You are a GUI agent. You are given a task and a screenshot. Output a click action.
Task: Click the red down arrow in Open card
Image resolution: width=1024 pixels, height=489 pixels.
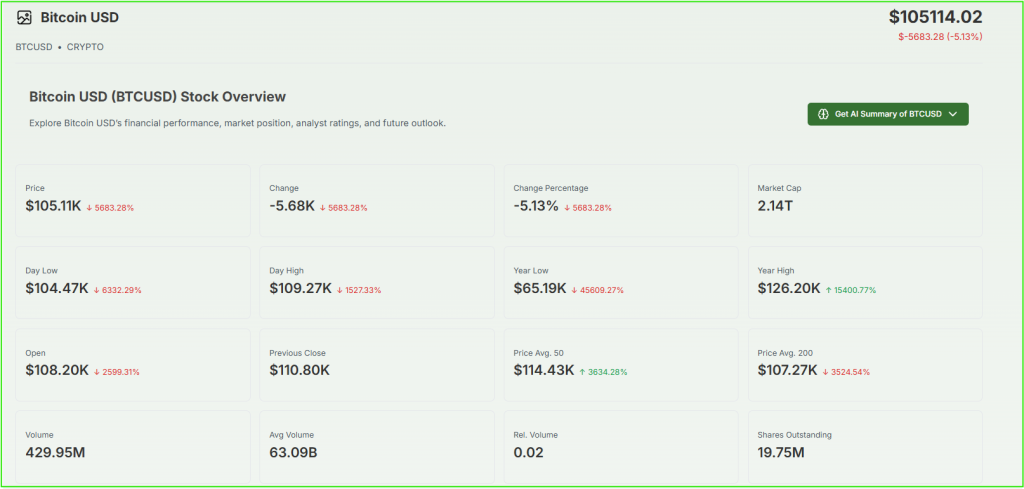tap(97, 372)
